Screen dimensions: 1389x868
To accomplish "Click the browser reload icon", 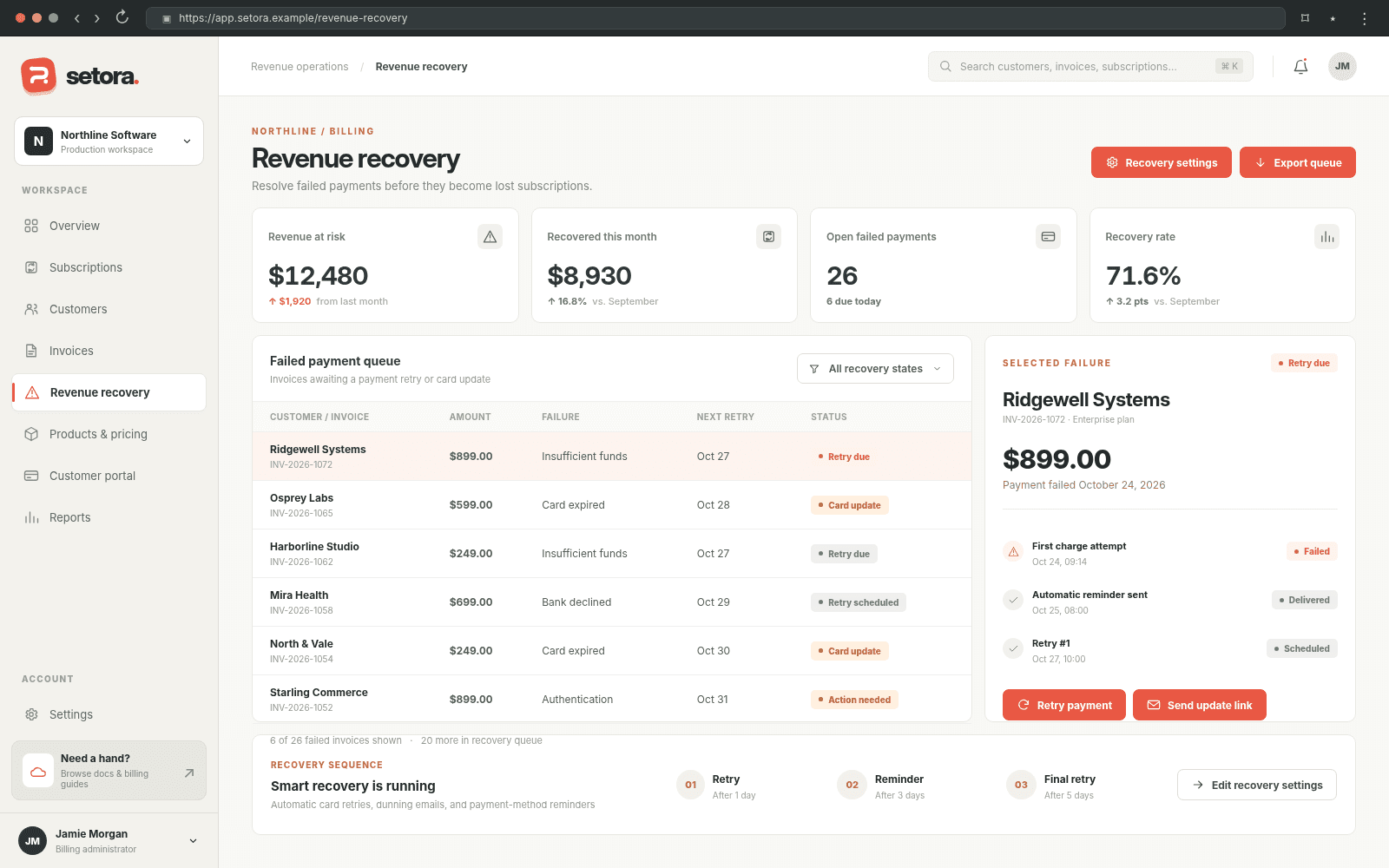I will [122, 17].
